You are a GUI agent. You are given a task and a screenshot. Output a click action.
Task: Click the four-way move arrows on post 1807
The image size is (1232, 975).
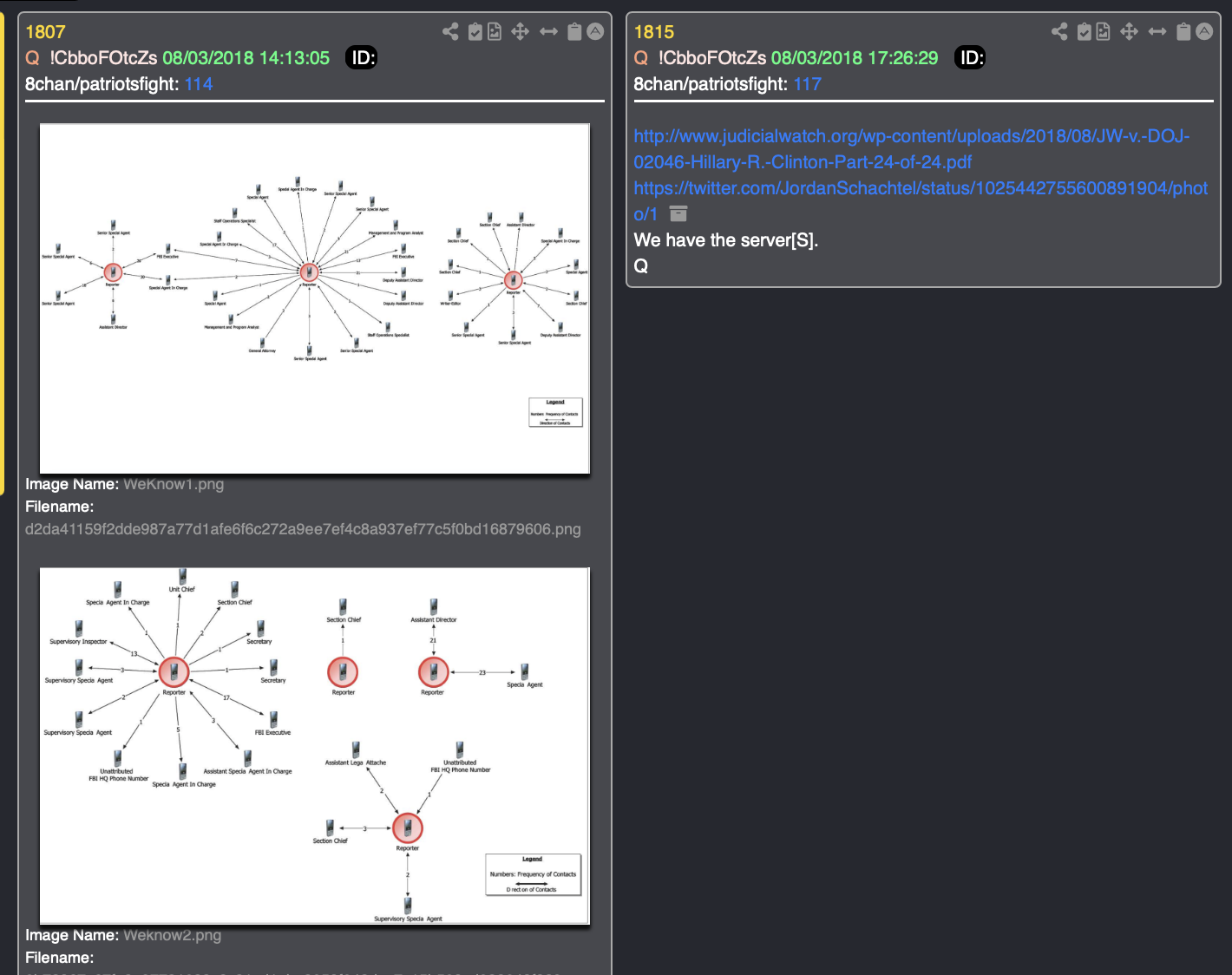coord(520,32)
